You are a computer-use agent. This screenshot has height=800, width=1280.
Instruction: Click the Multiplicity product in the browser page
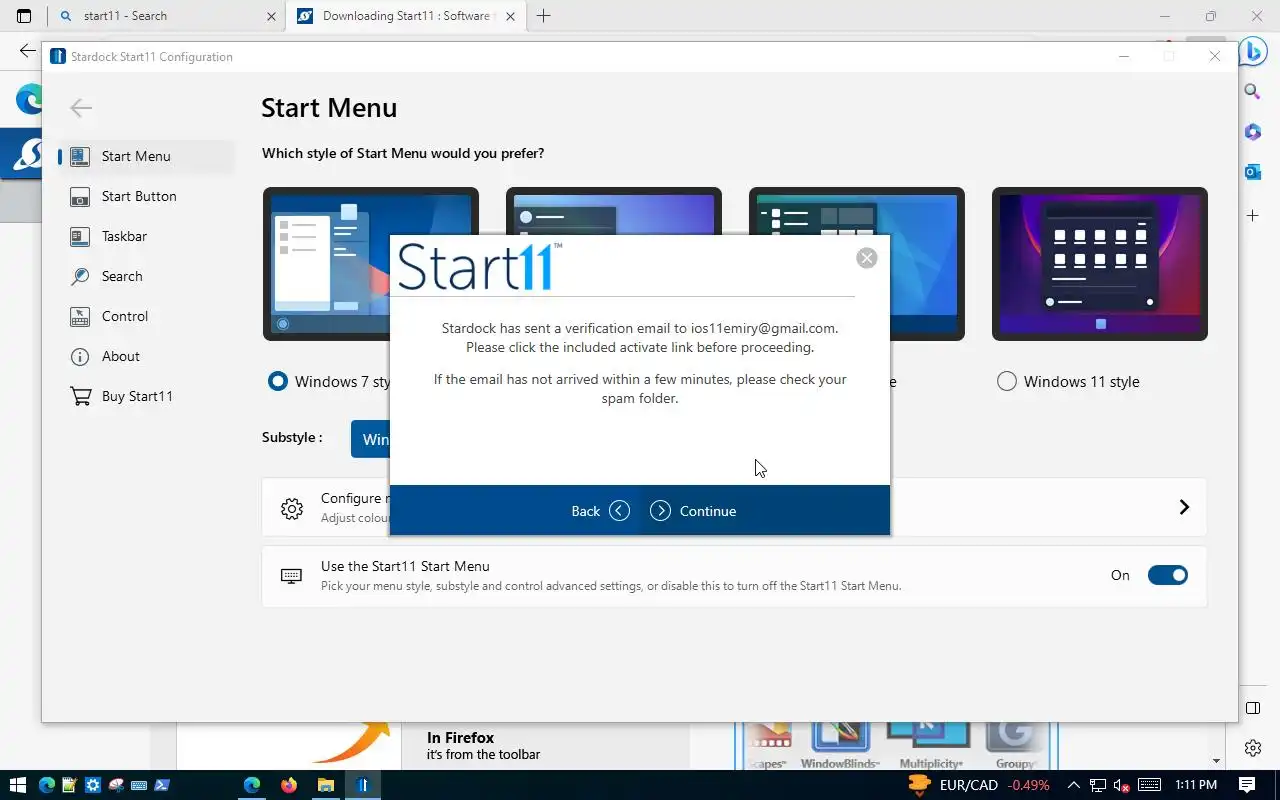click(930, 745)
